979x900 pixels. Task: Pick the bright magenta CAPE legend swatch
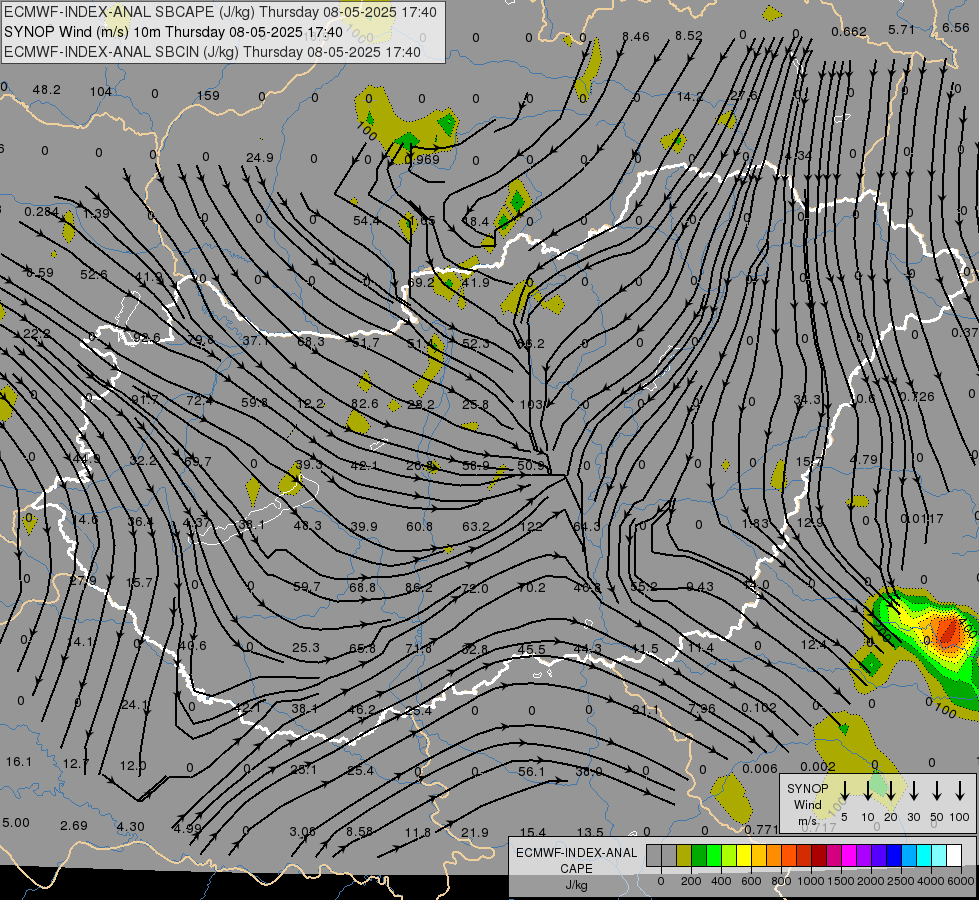[x=849, y=856]
